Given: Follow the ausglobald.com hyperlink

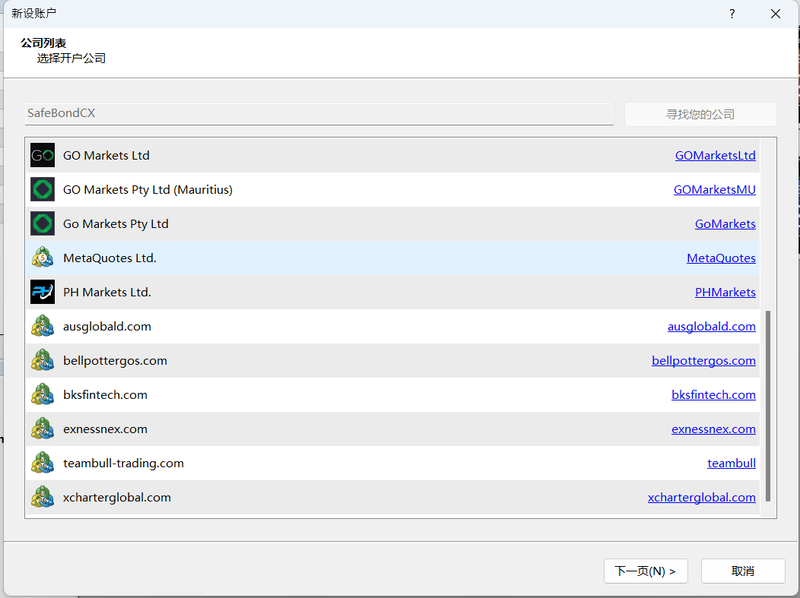Looking at the screenshot, I should pyautogui.click(x=711, y=326).
